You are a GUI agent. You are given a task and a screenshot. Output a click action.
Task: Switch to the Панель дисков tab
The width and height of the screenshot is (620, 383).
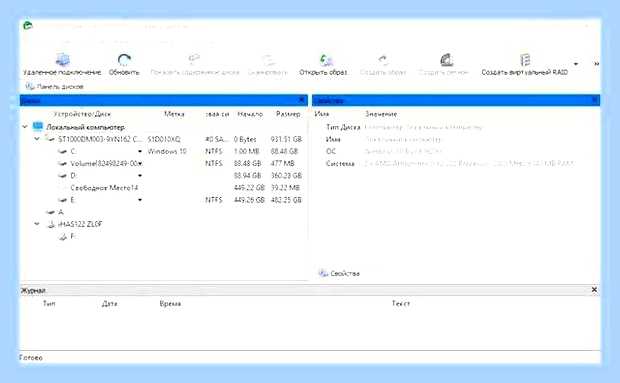click(x=55, y=87)
